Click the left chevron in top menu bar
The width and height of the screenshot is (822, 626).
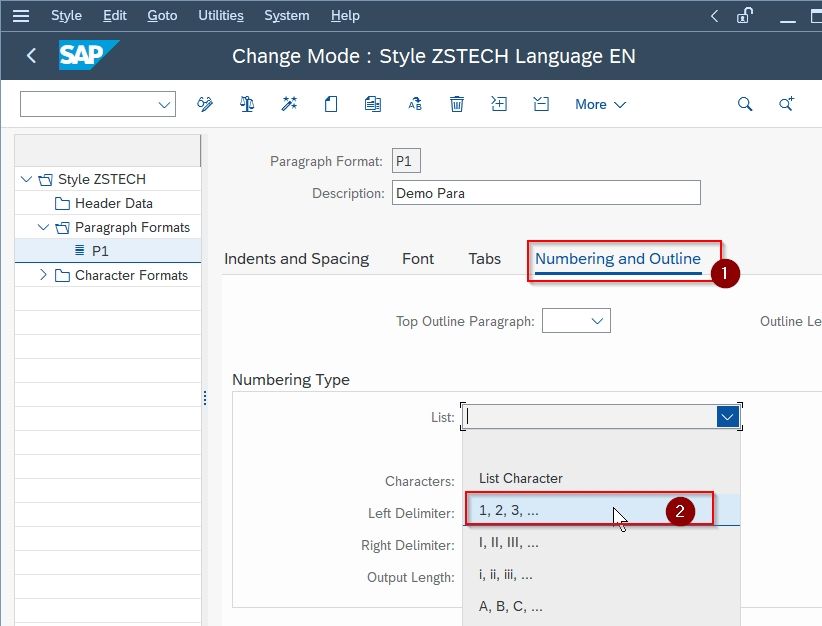tap(714, 16)
